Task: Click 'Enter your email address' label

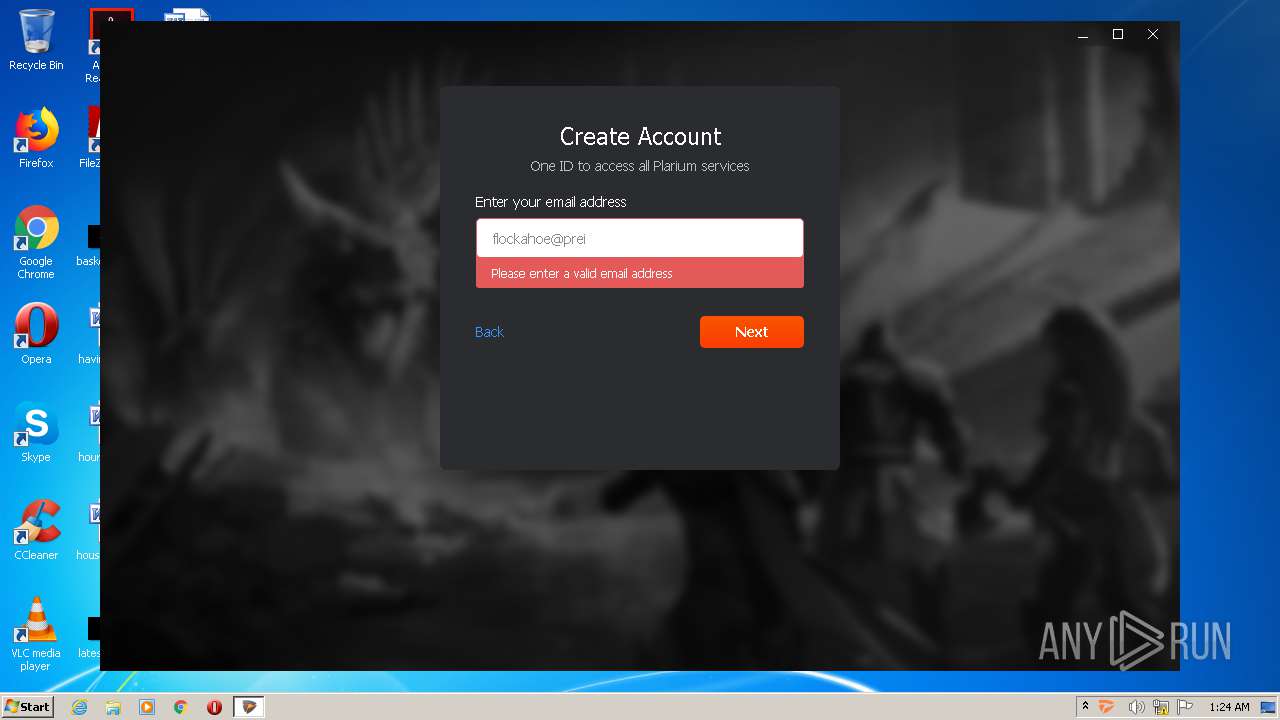Action: (551, 202)
